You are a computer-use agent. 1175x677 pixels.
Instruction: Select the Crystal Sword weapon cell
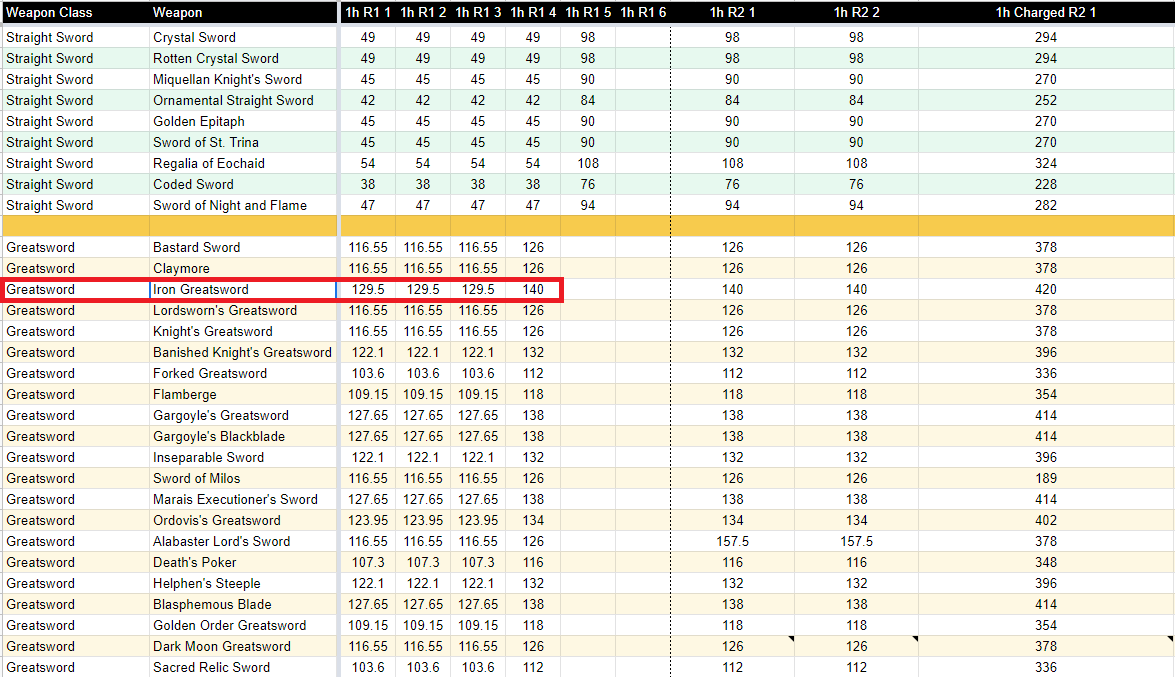click(x=243, y=37)
